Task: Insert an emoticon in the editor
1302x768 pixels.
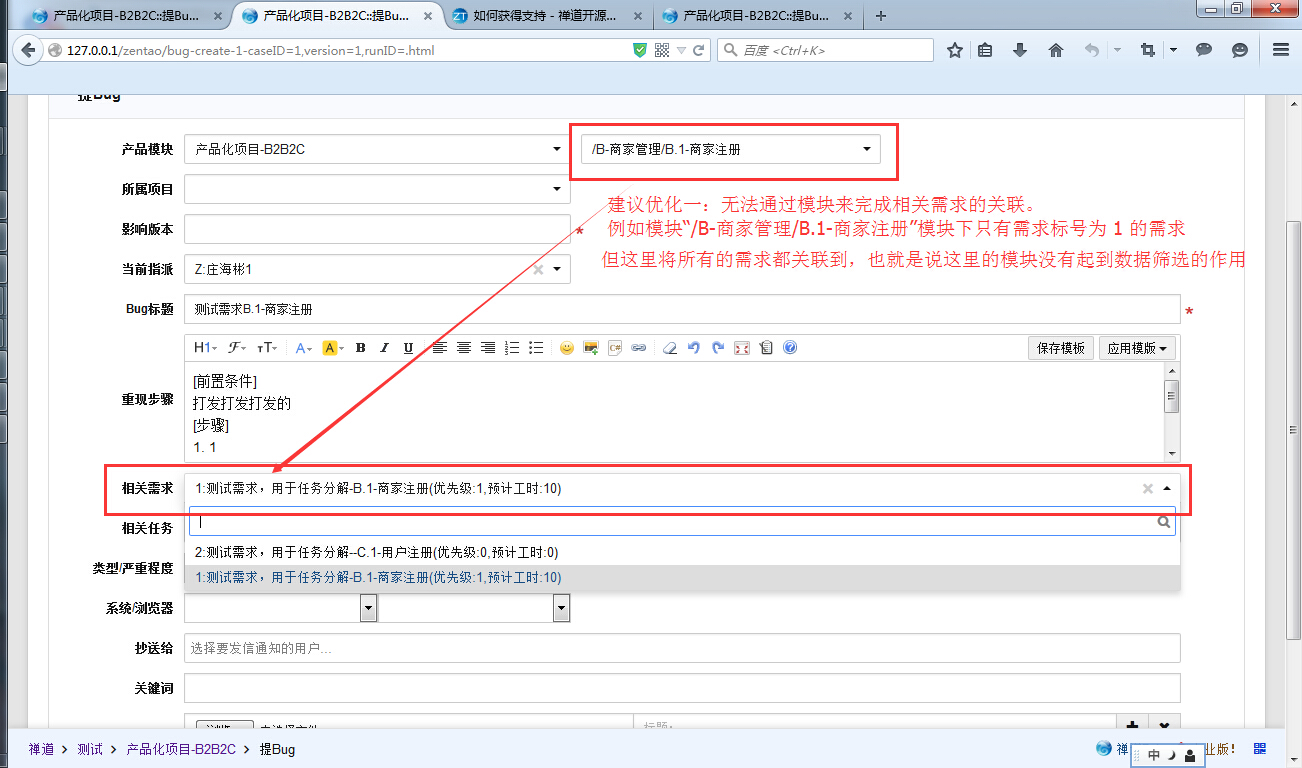Action: click(567, 348)
